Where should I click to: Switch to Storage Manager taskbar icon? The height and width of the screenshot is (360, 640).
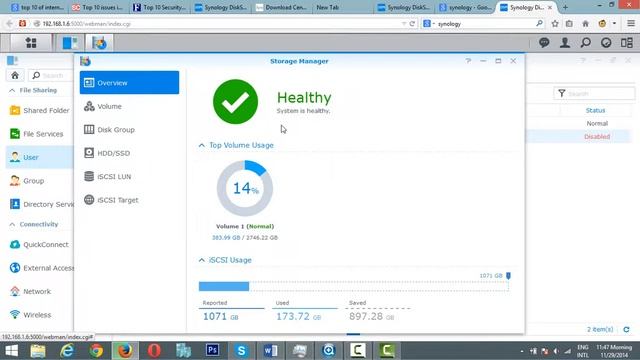[x=99, y=42]
